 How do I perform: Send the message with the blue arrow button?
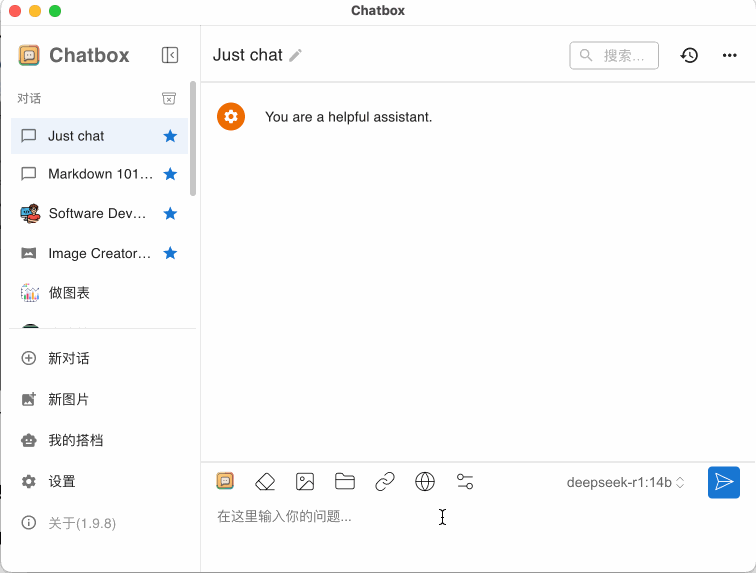tap(724, 482)
